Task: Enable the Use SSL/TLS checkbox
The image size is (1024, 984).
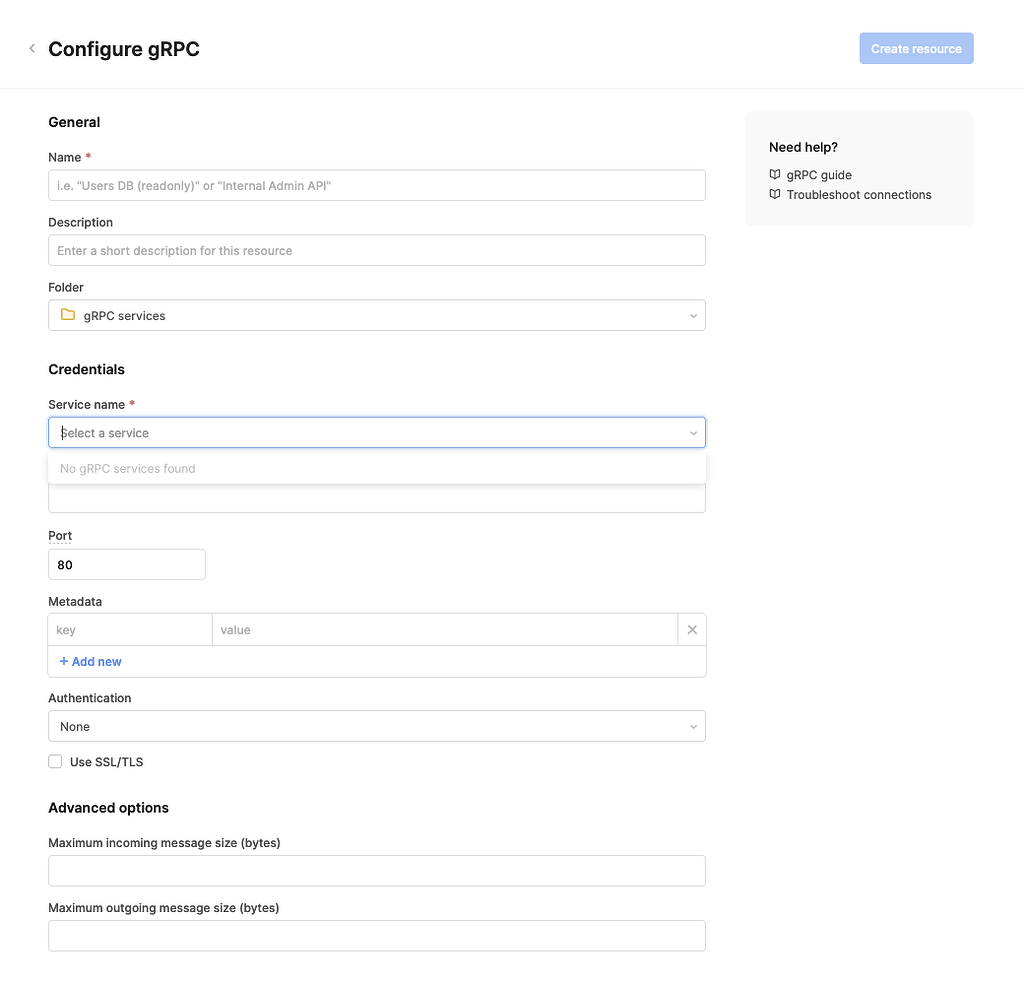Action: click(55, 761)
